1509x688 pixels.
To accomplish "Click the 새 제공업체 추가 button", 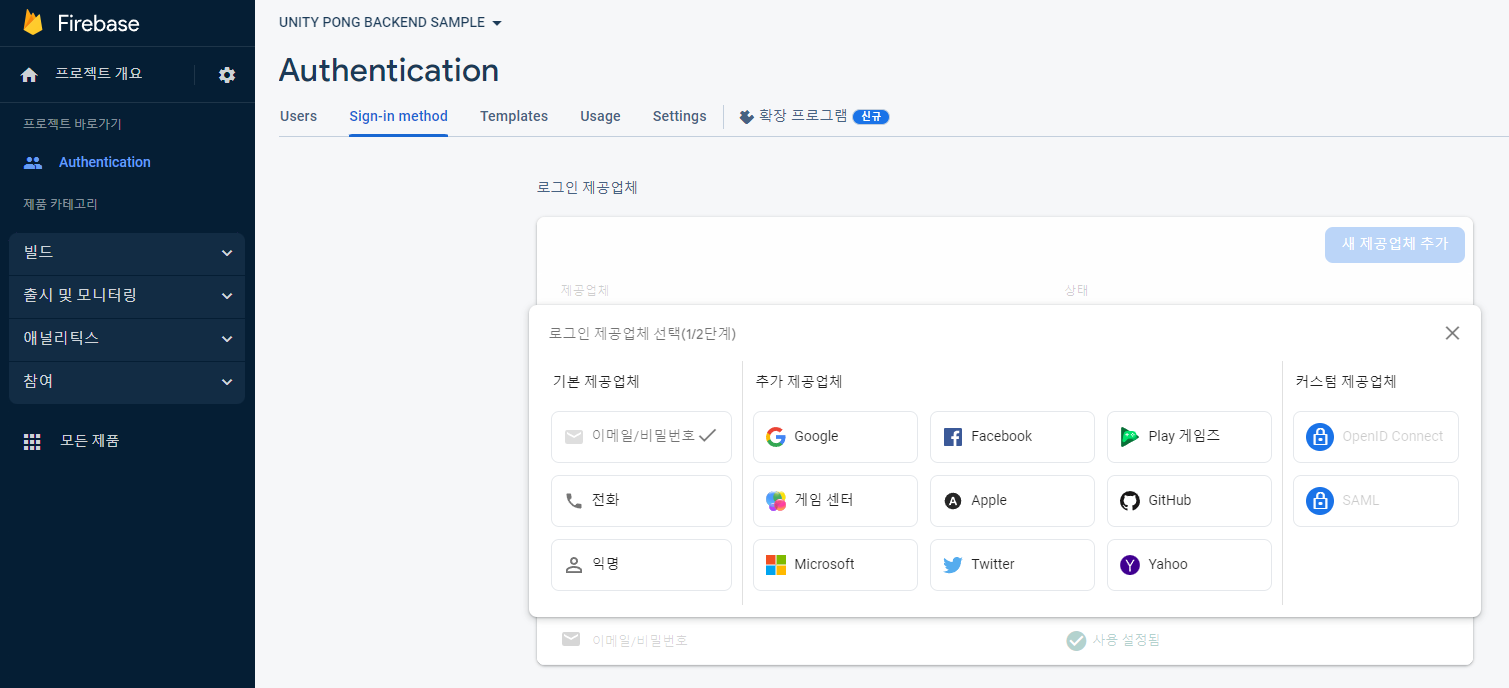I will coord(1395,245).
